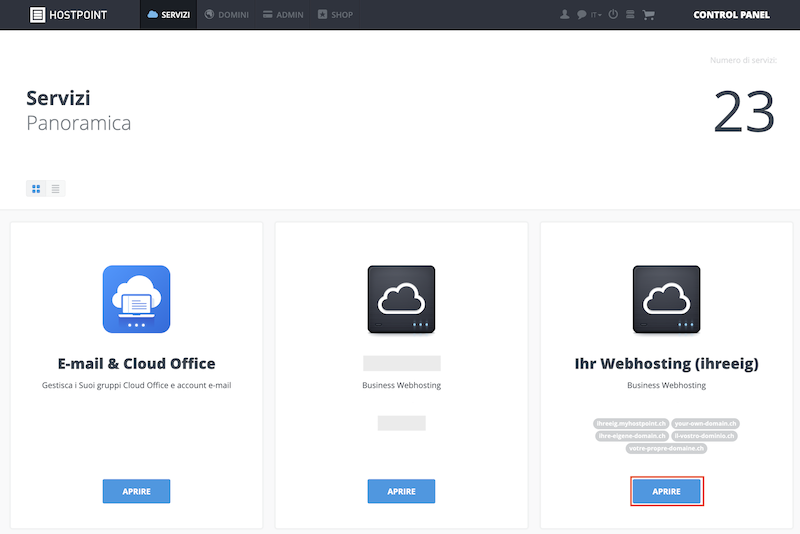This screenshot has height=534, width=800.
Task: Switch to the Servizi tab
Action: point(168,15)
